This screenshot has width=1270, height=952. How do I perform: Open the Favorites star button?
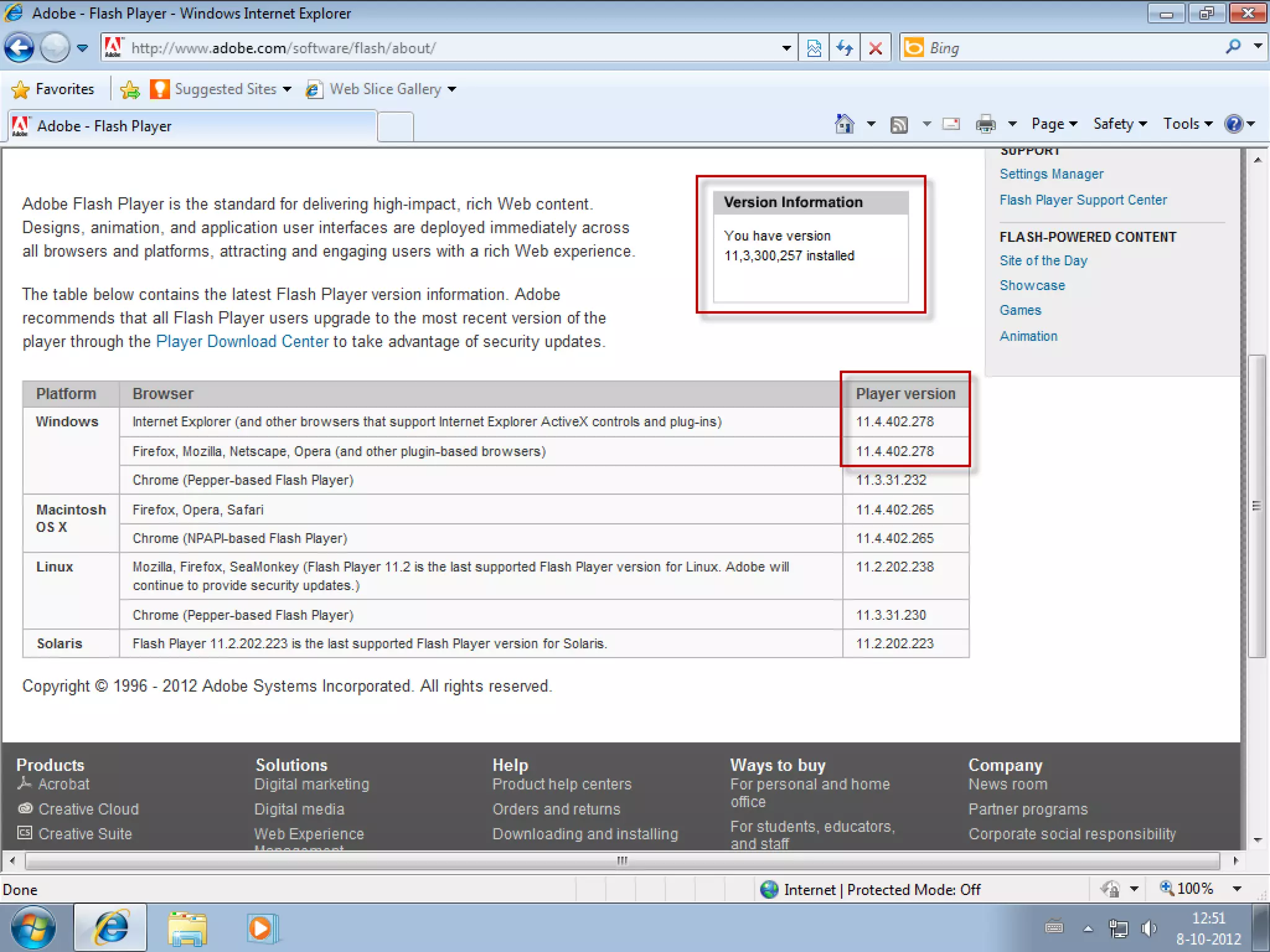pos(53,89)
